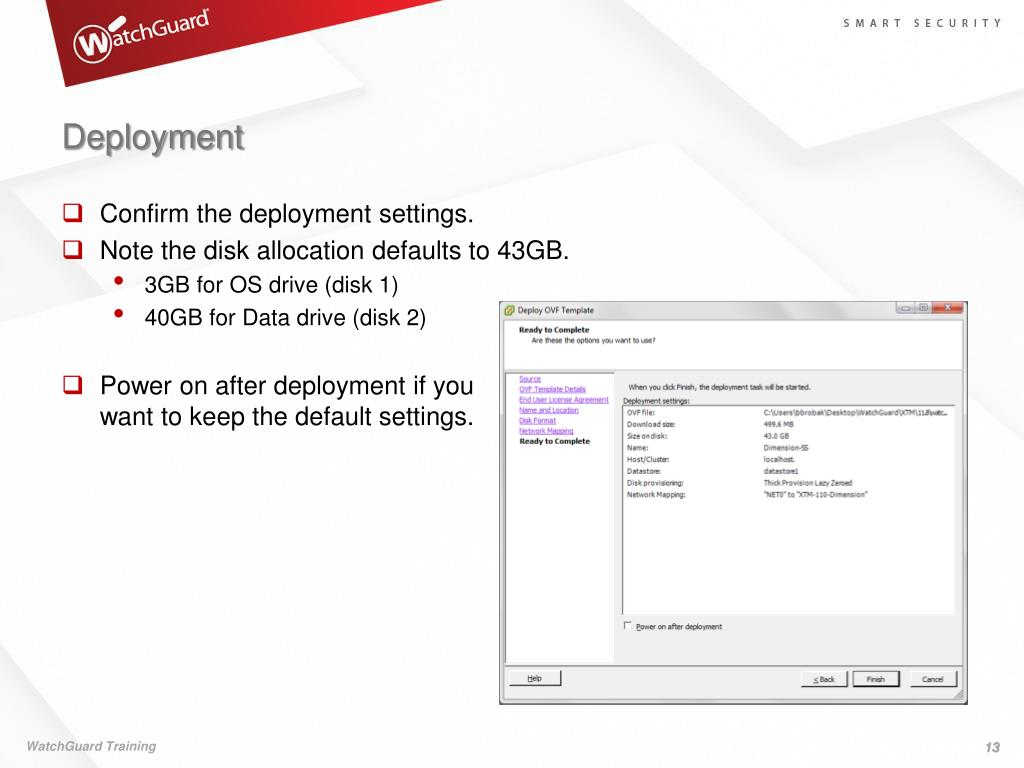Click Thick Provision Lazy Zeroed value
The width and height of the screenshot is (1024, 768).
(808, 483)
